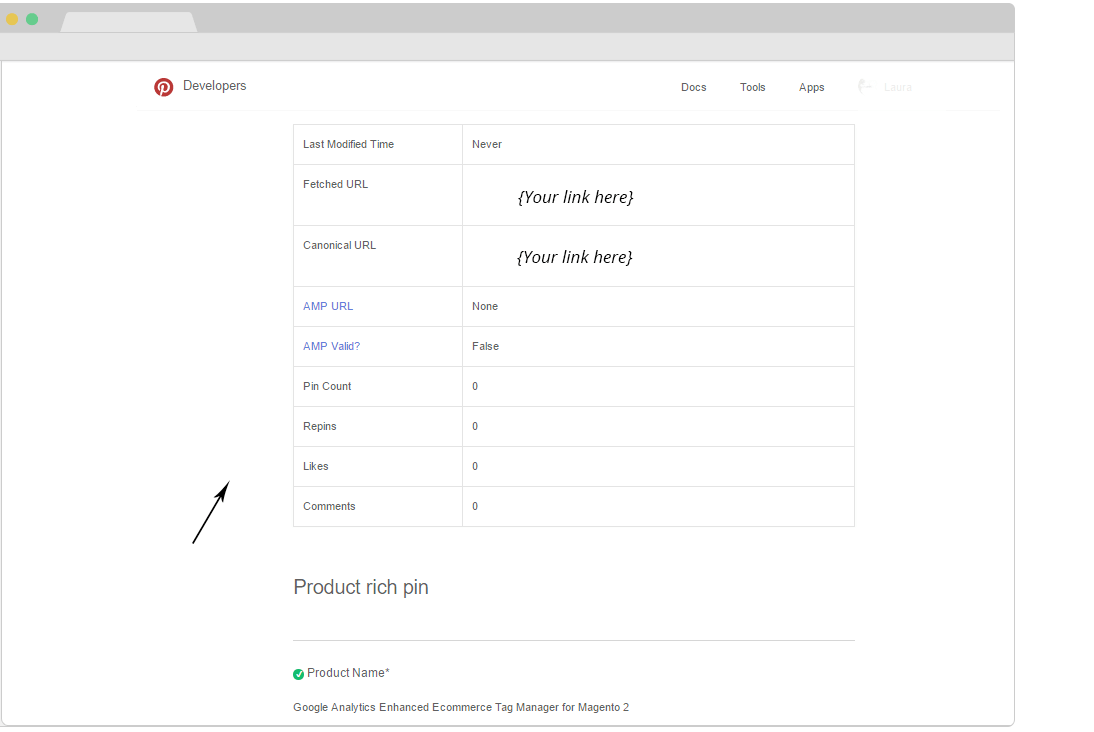Click the green maximize window dot
The image size is (1094, 732).
[x=32, y=19]
